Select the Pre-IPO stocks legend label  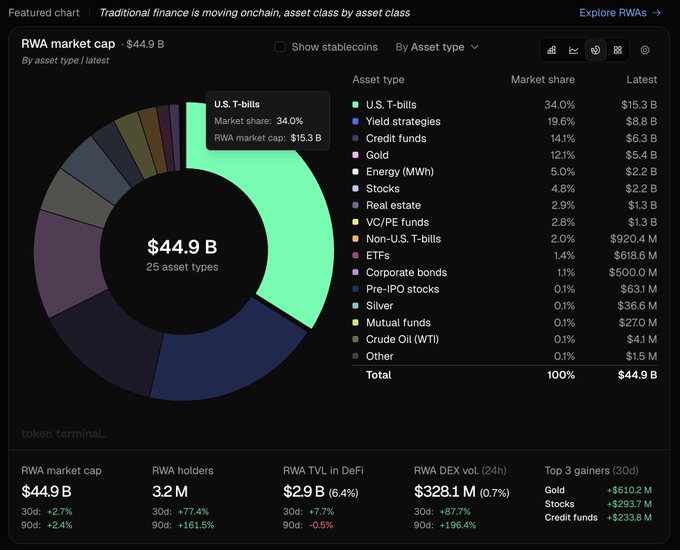point(402,289)
